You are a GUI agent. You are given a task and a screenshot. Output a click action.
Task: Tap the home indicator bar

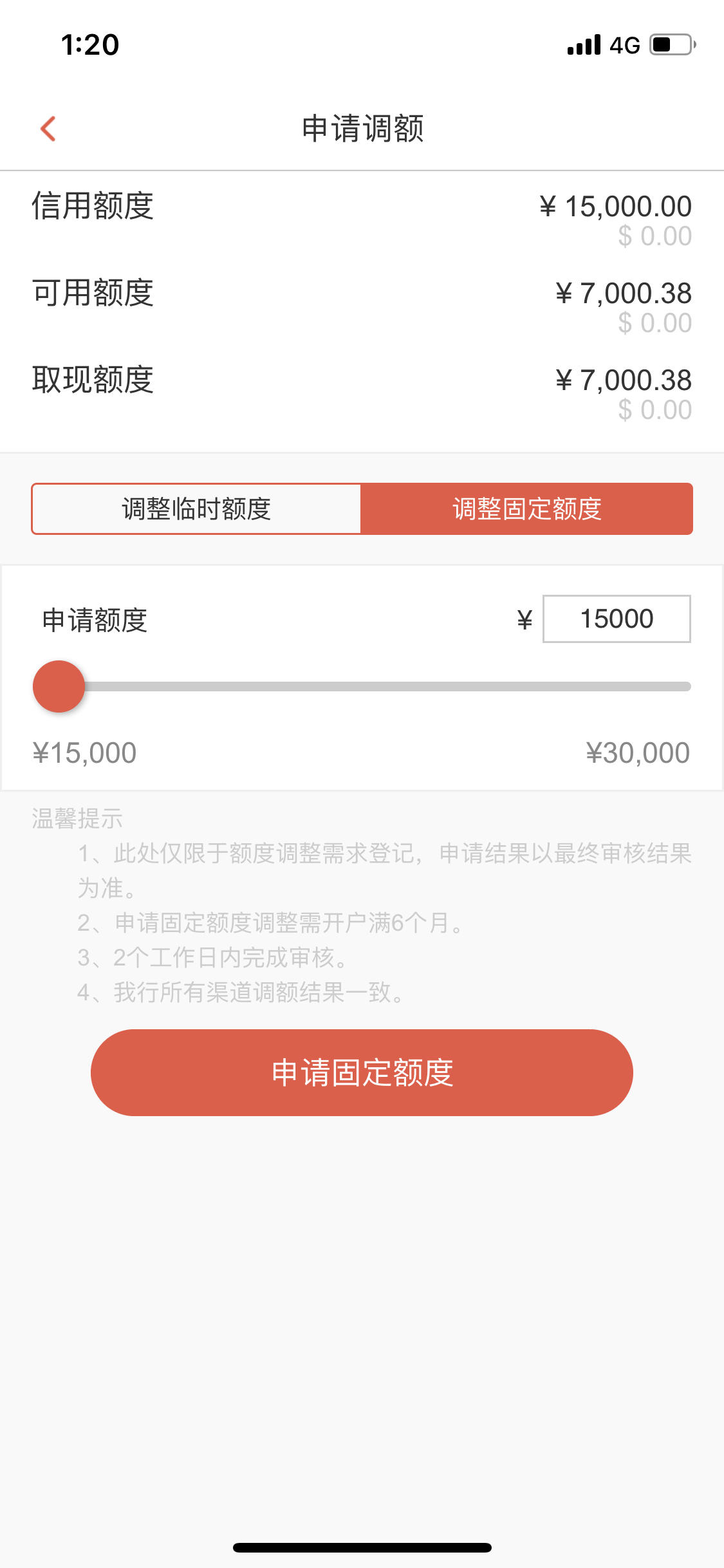coord(362,1547)
